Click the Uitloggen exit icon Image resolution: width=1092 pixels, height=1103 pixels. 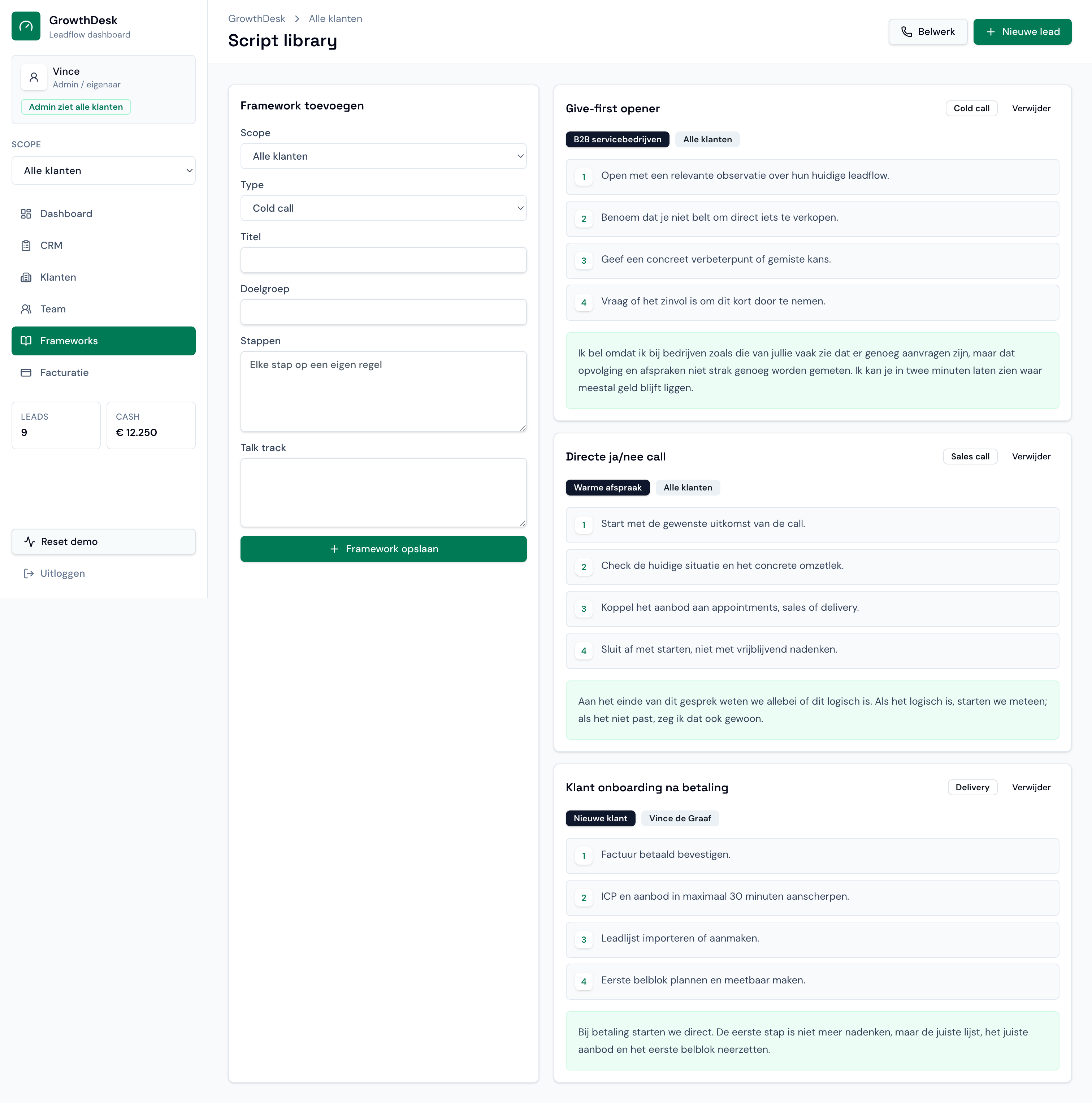pos(29,573)
